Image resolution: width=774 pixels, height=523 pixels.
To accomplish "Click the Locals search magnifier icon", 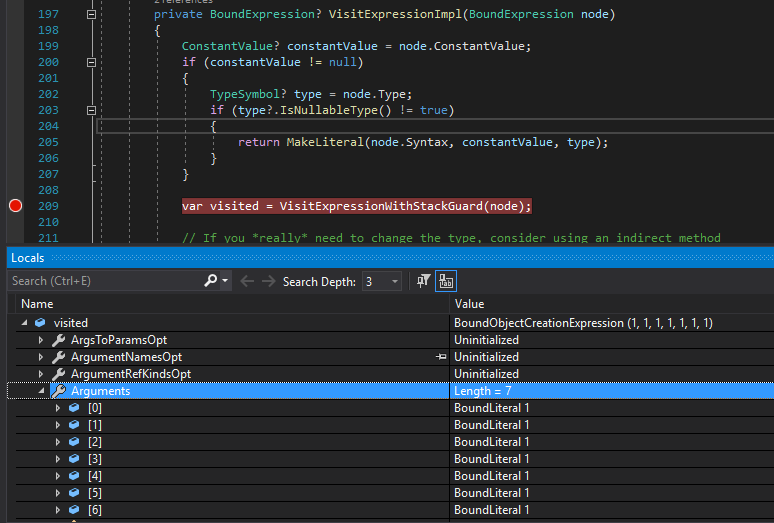I will (210, 281).
